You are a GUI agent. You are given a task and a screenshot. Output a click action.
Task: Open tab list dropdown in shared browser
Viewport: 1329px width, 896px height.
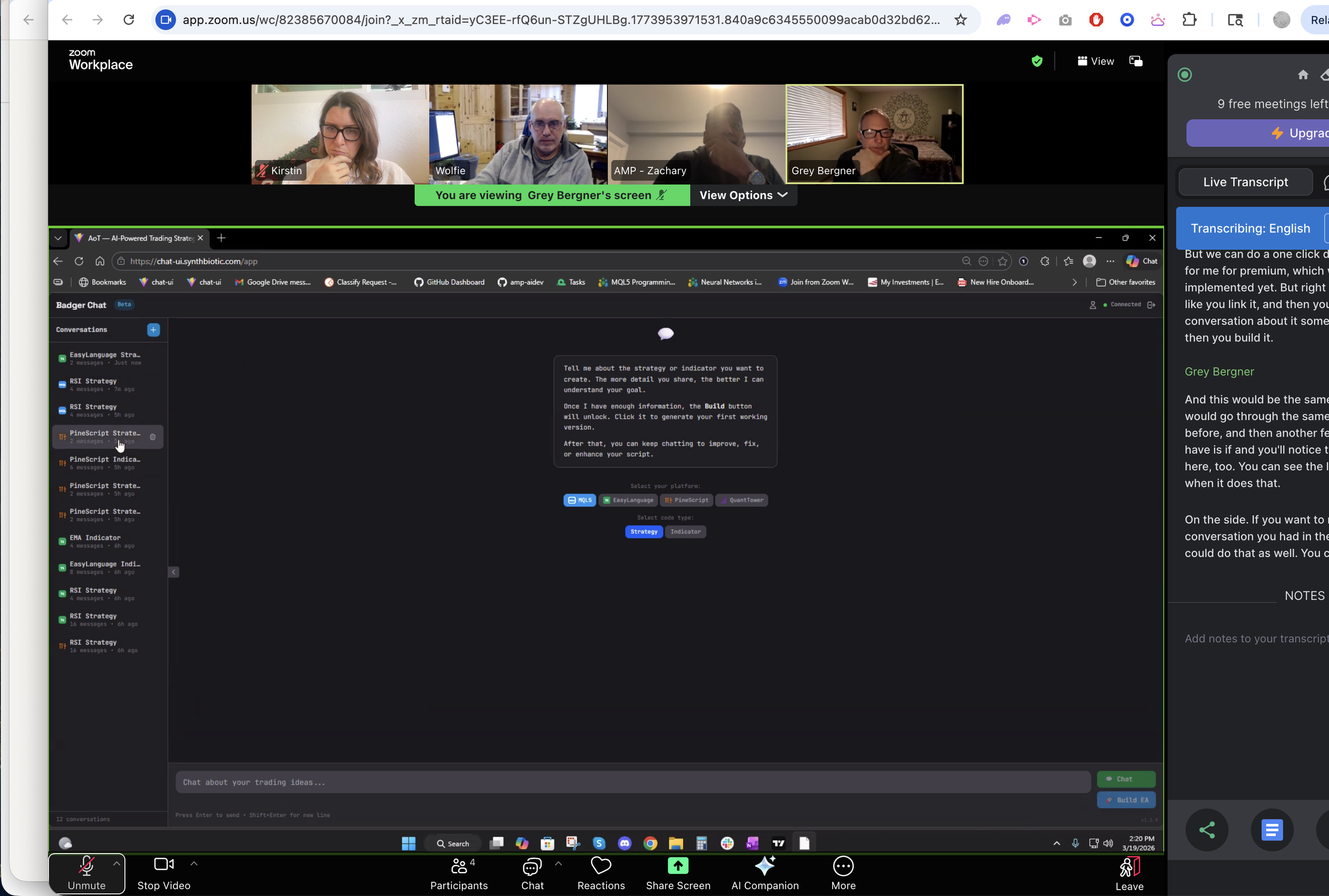[58, 238]
